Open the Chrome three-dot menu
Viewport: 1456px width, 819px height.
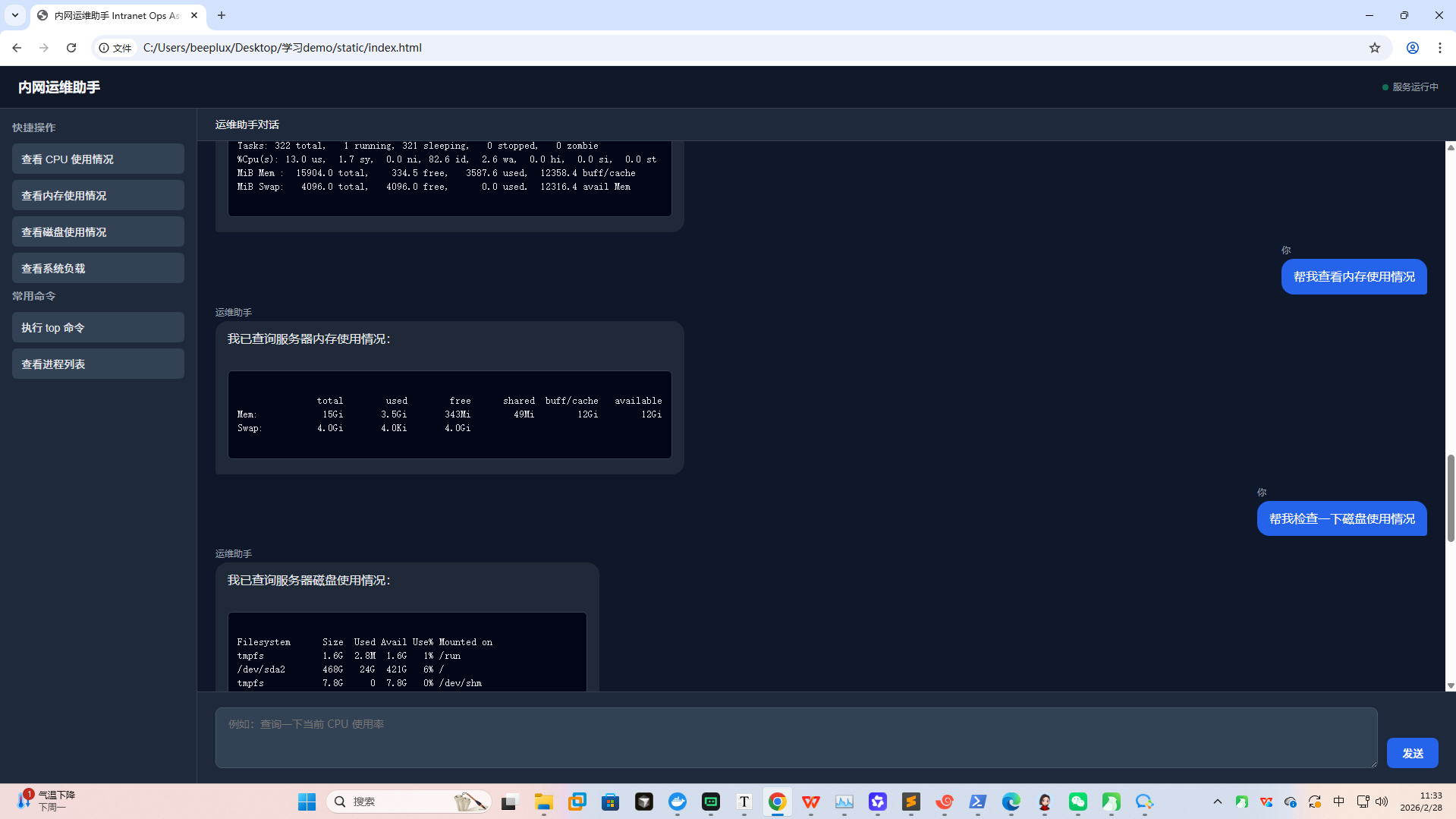tap(1439, 48)
